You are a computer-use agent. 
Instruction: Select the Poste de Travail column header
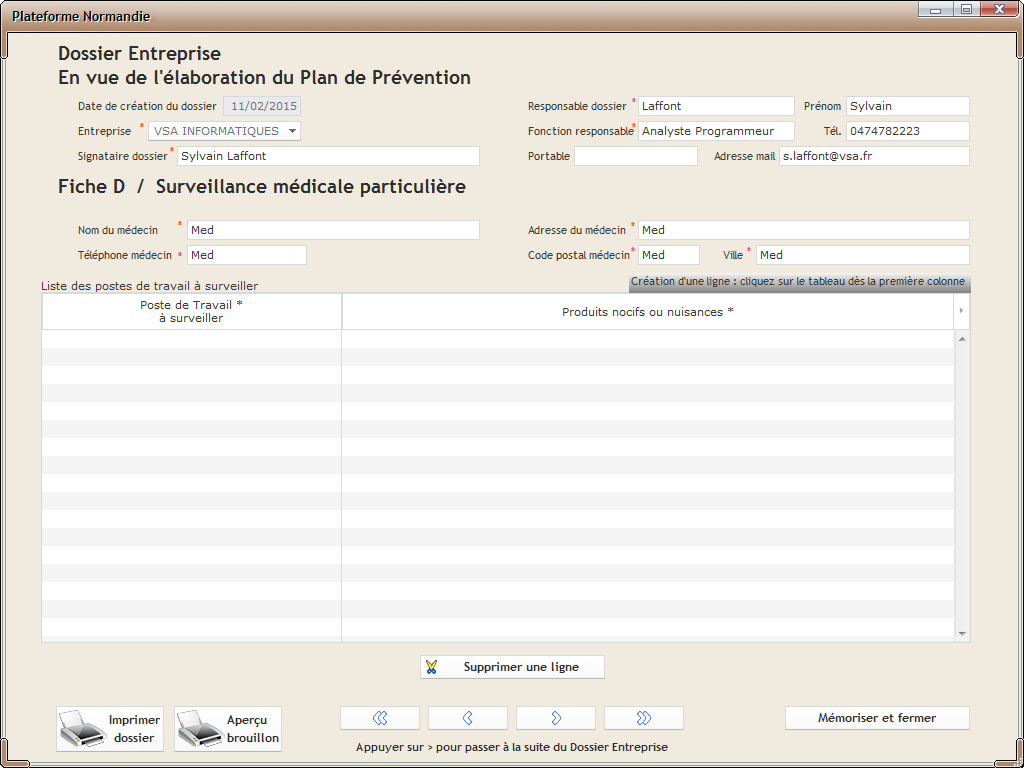pos(191,312)
